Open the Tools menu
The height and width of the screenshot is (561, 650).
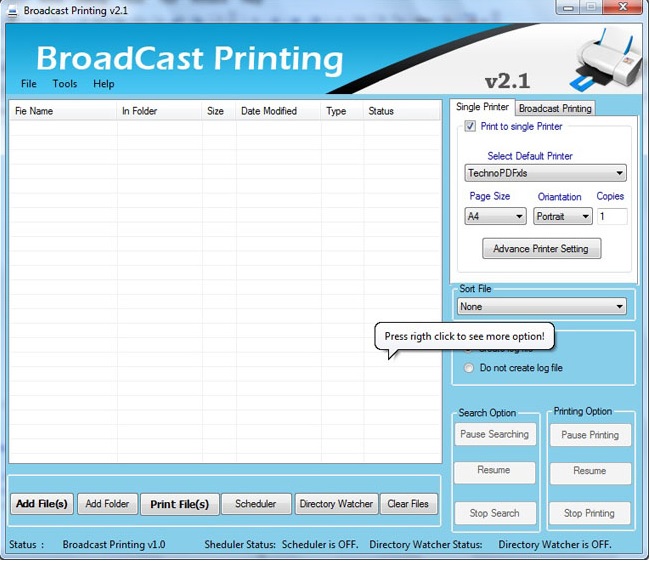(x=65, y=84)
